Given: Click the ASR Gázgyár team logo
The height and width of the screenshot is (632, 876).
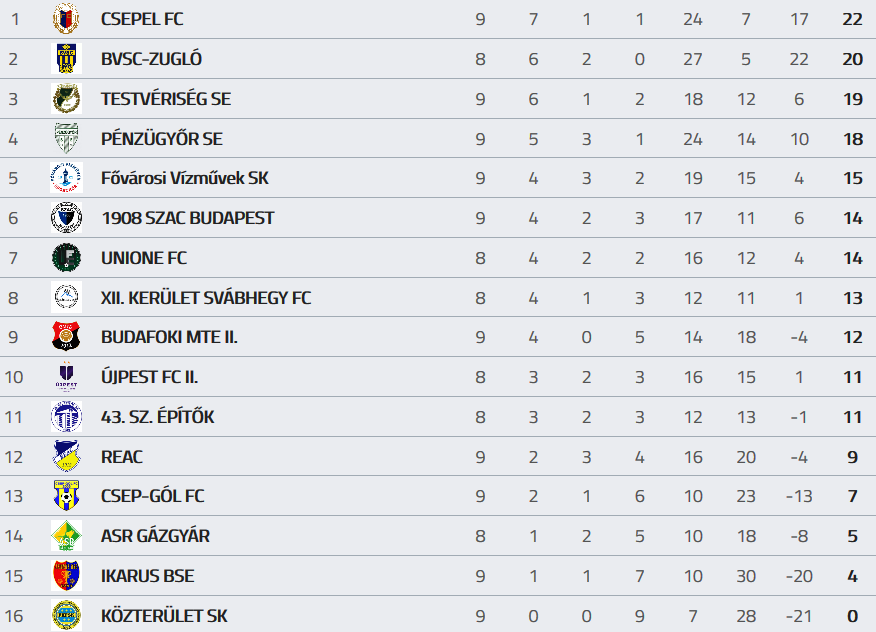Looking at the screenshot, I should tap(66, 536).
